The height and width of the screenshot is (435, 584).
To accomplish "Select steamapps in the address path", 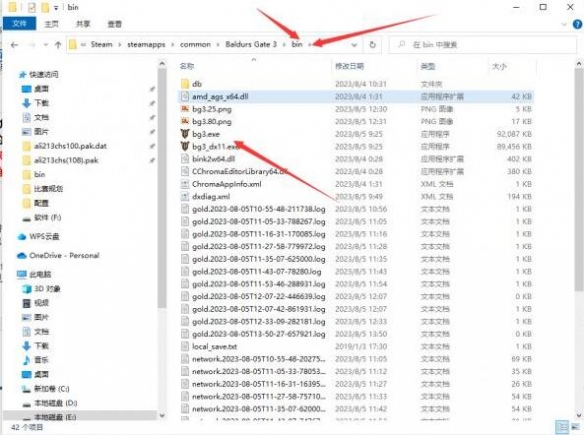I will [x=146, y=44].
